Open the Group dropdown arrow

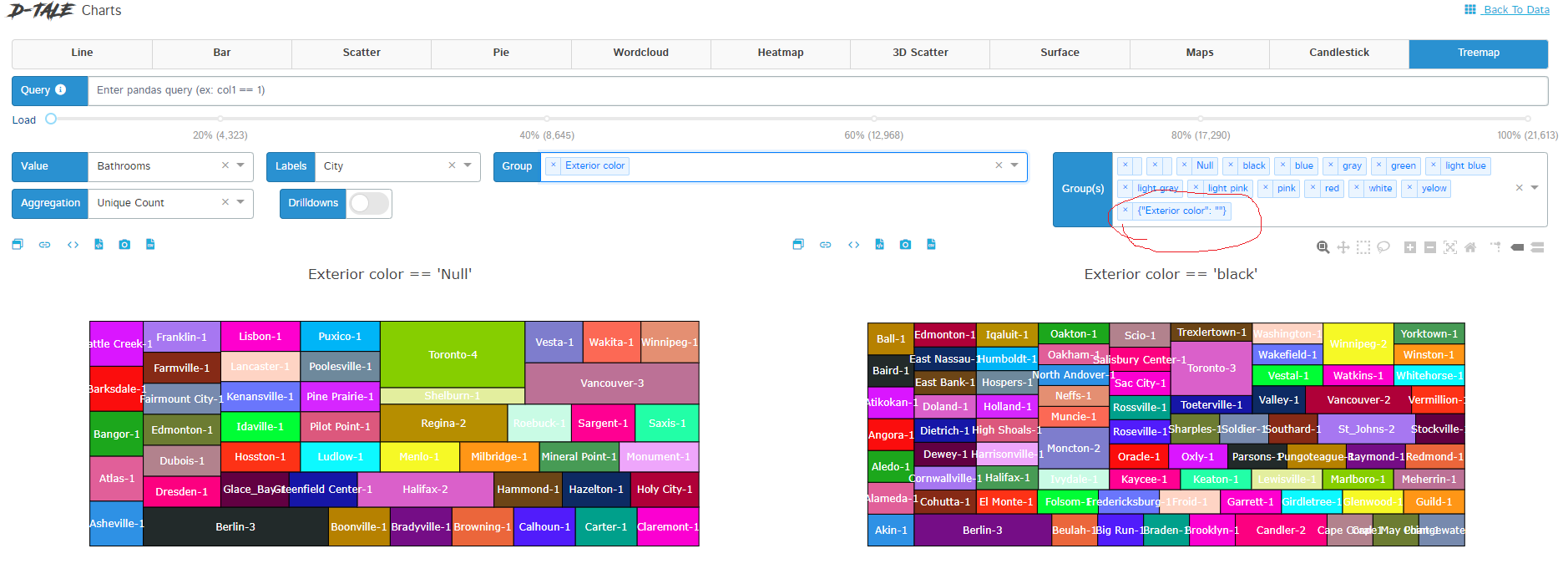(x=1014, y=165)
